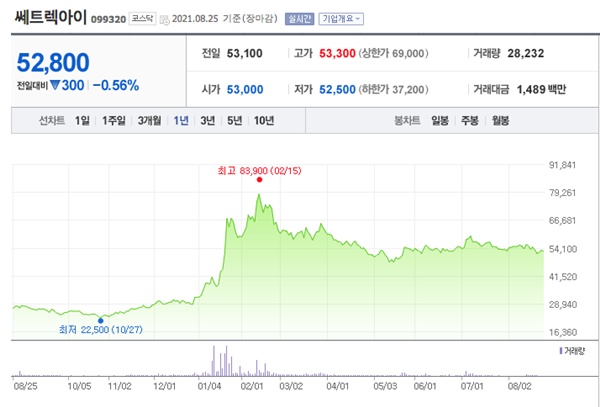Click the 최저 22,500 (10/27) label

click(x=101, y=330)
